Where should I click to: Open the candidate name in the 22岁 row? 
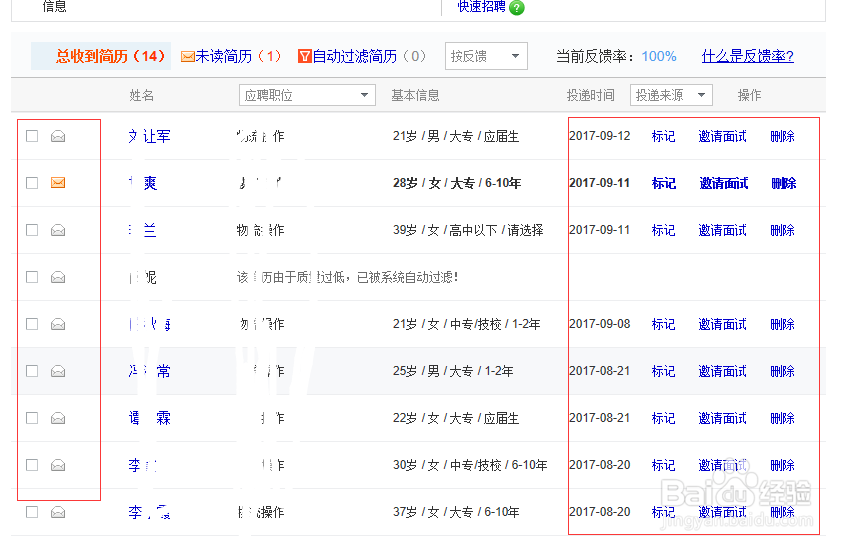(149, 418)
